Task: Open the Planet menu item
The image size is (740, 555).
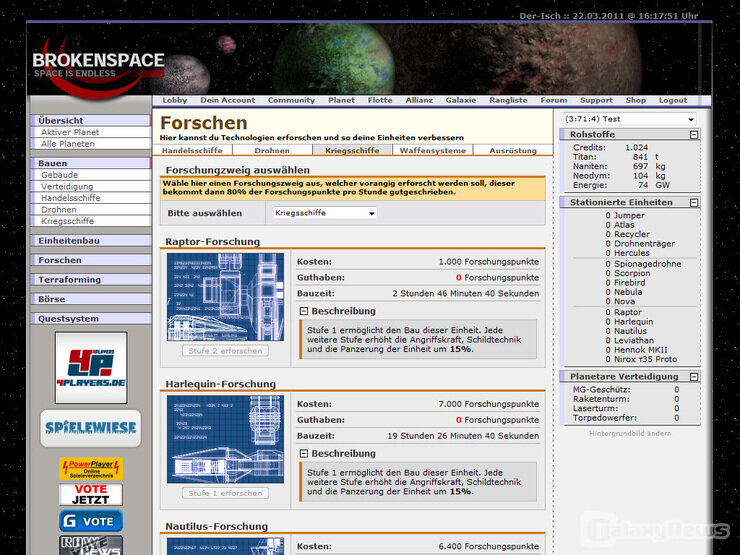Action: click(x=341, y=100)
